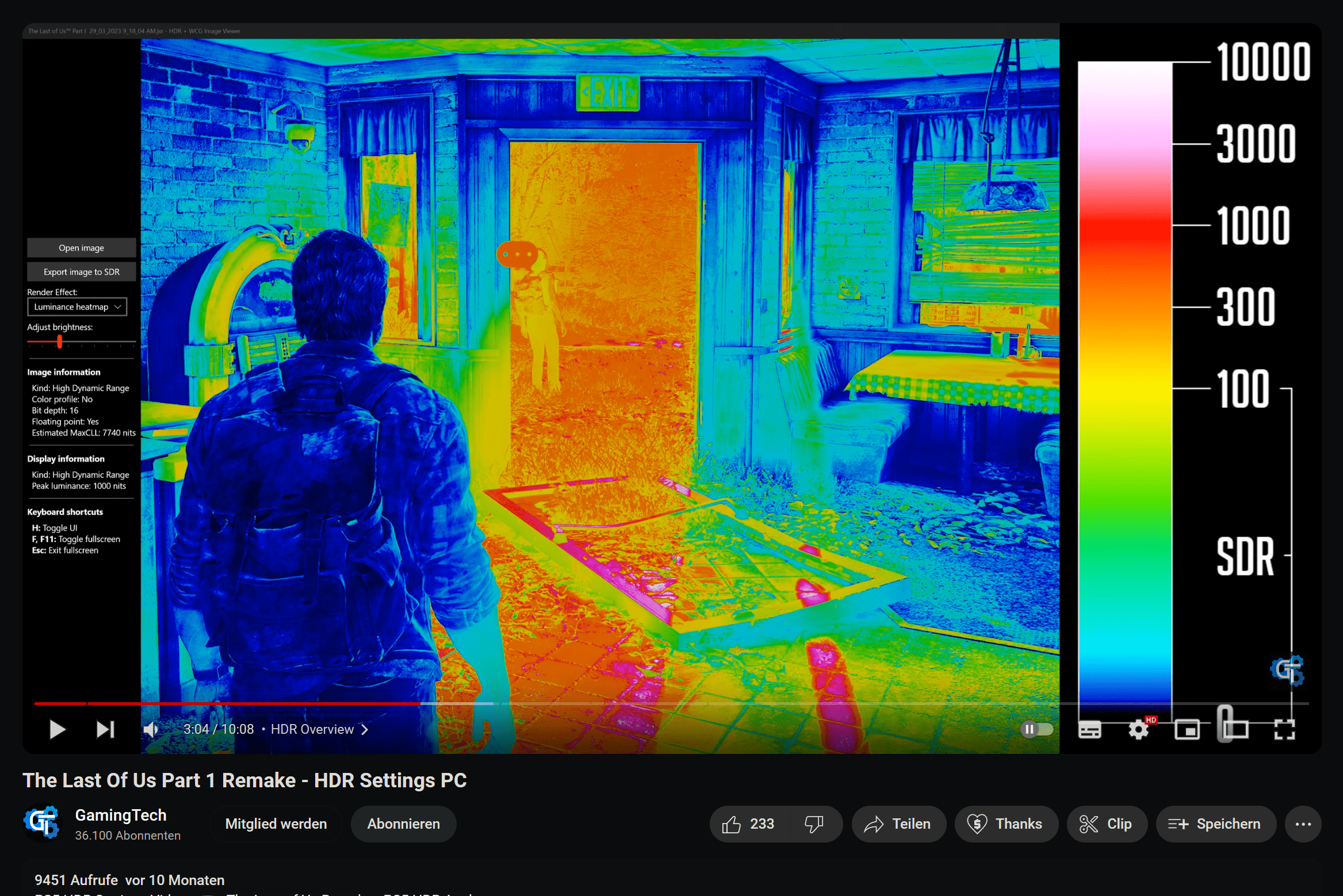Open the HDR Overview chapter list

tap(320, 729)
